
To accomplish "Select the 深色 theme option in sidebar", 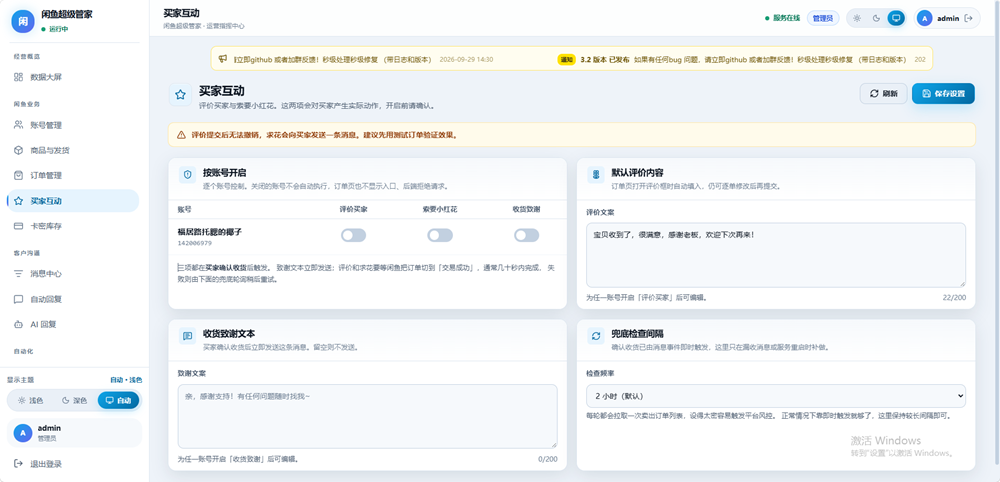I will tap(74, 400).
